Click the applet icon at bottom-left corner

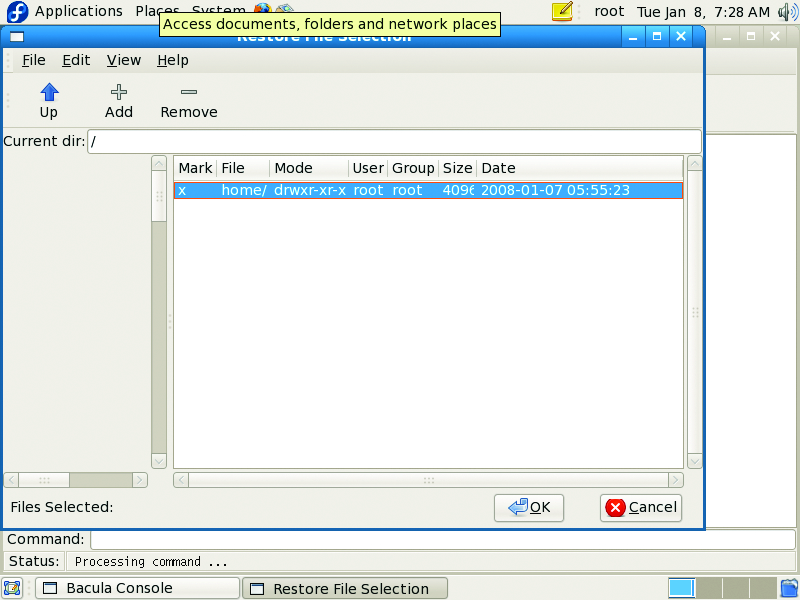pos(12,588)
